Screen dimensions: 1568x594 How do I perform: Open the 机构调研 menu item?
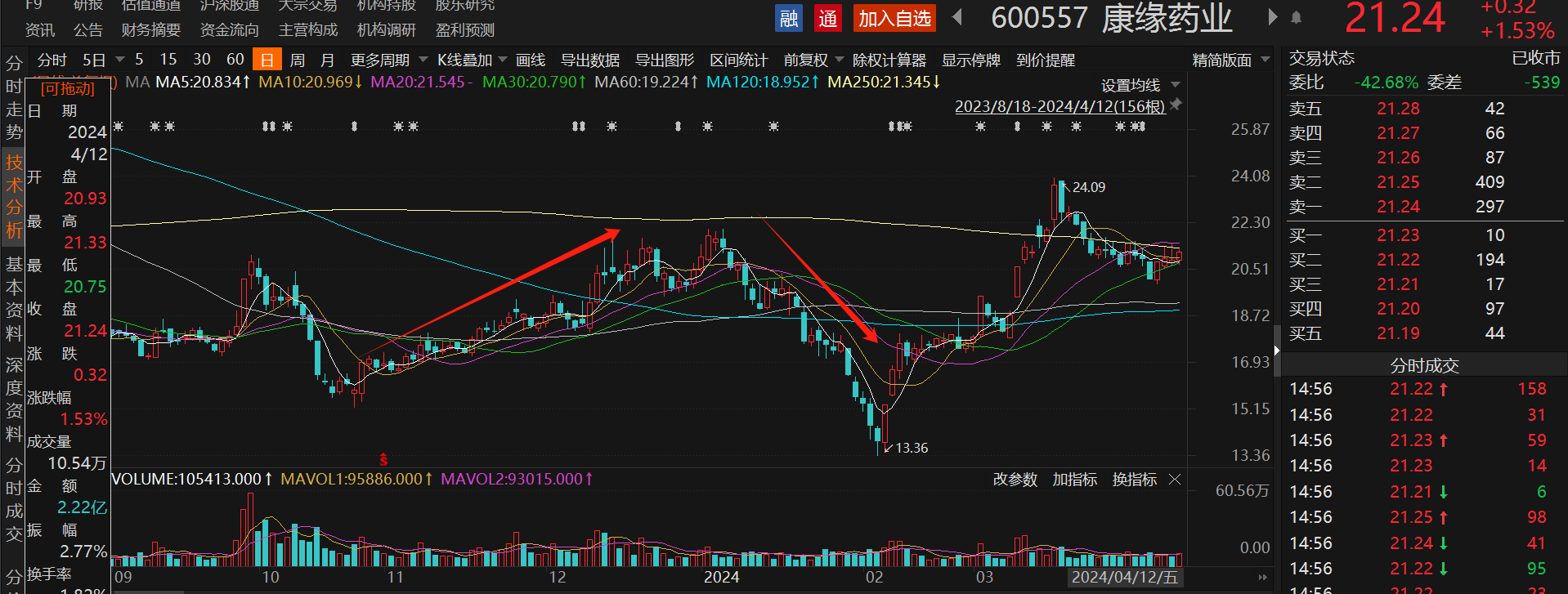tap(387, 30)
